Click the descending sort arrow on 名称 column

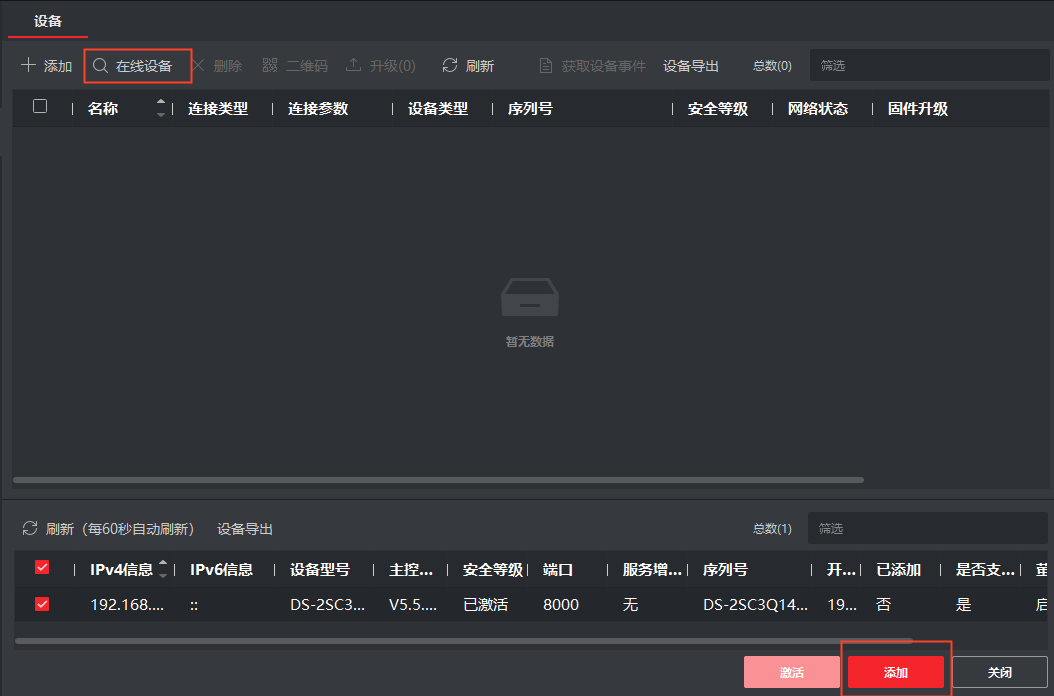coord(159,112)
